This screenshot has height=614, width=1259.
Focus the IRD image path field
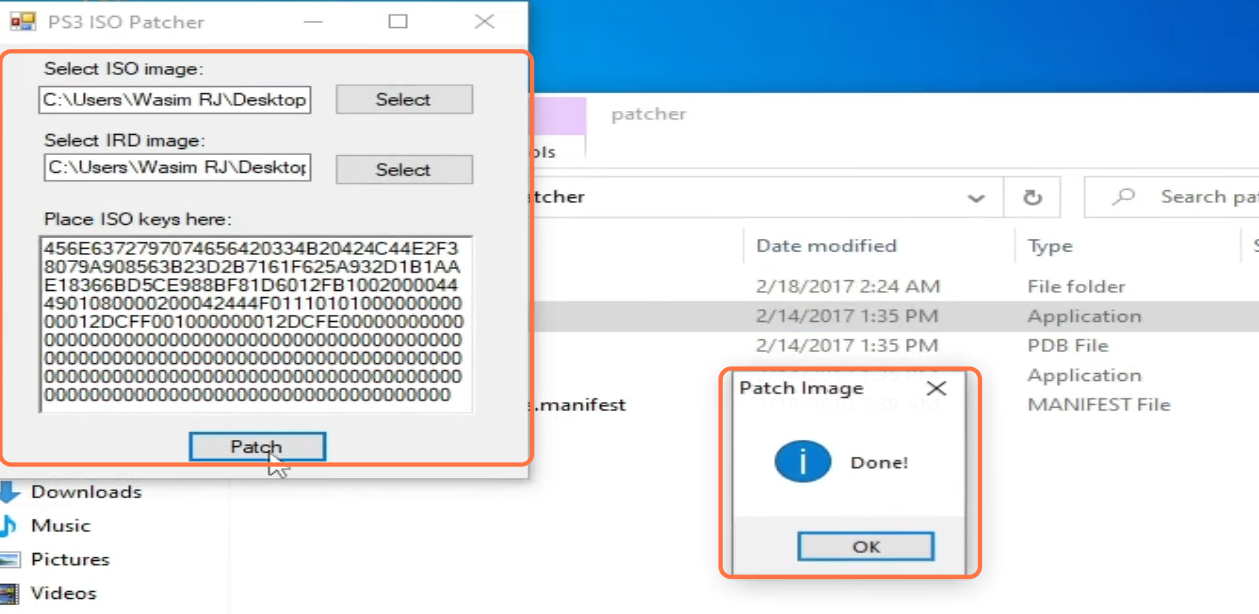[x=177, y=167]
